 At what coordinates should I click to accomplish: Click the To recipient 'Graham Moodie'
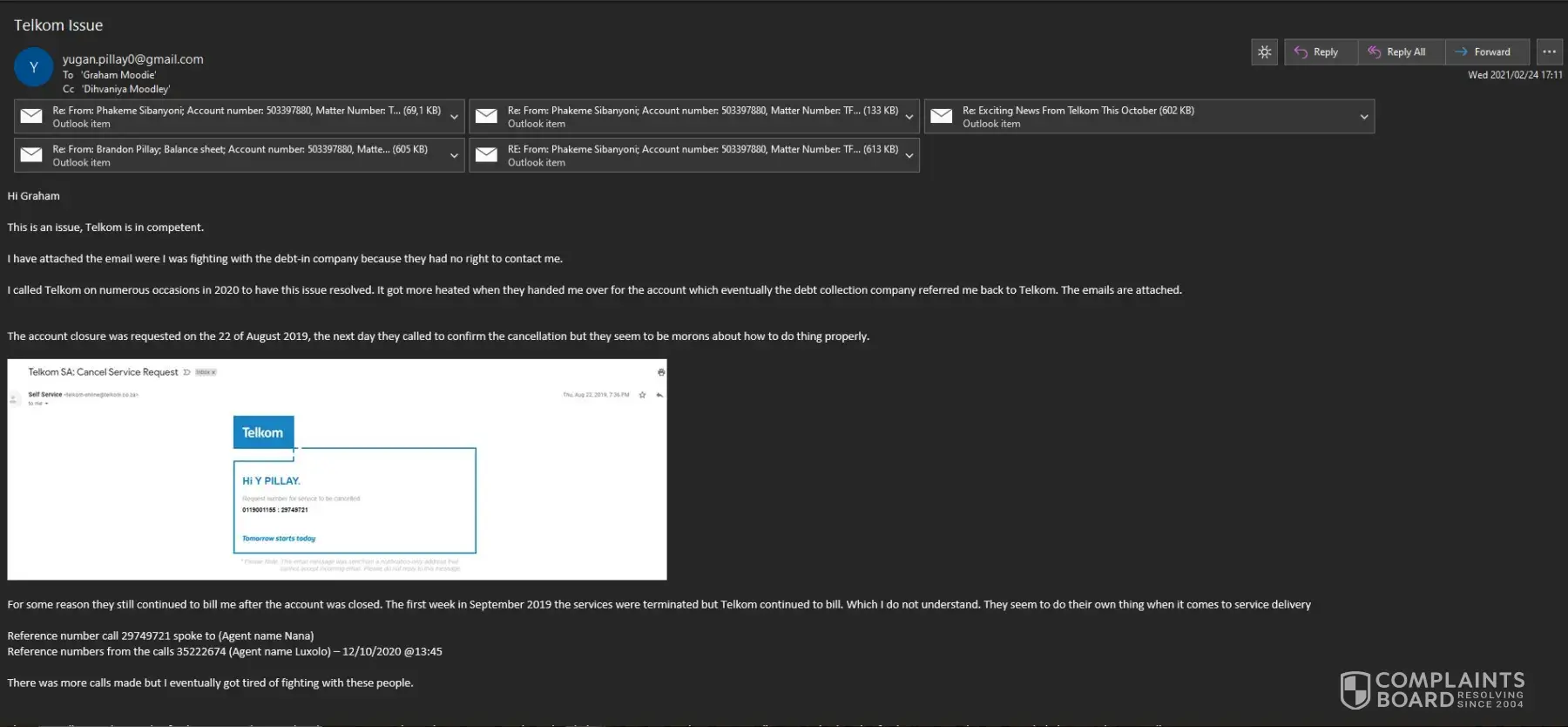(119, 75)
